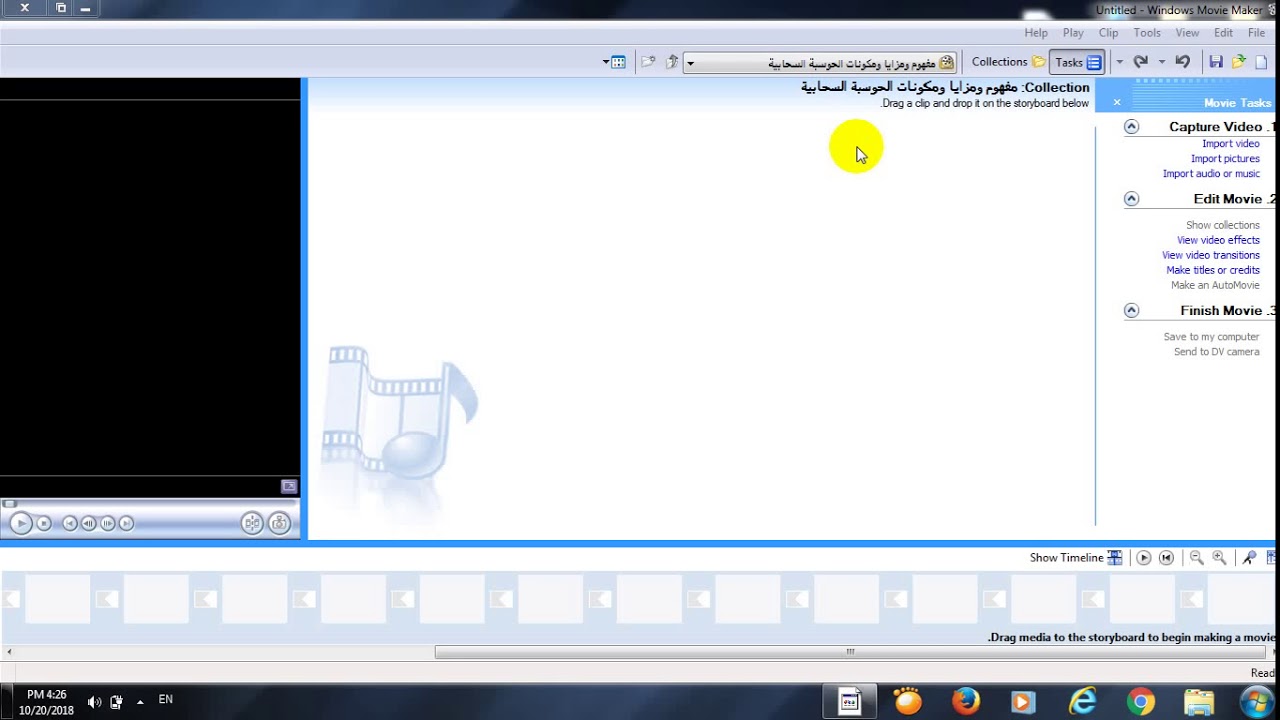Step to next frame in the monitor
This screenshot has width=1280, height=720.
[x=108, y=523]
